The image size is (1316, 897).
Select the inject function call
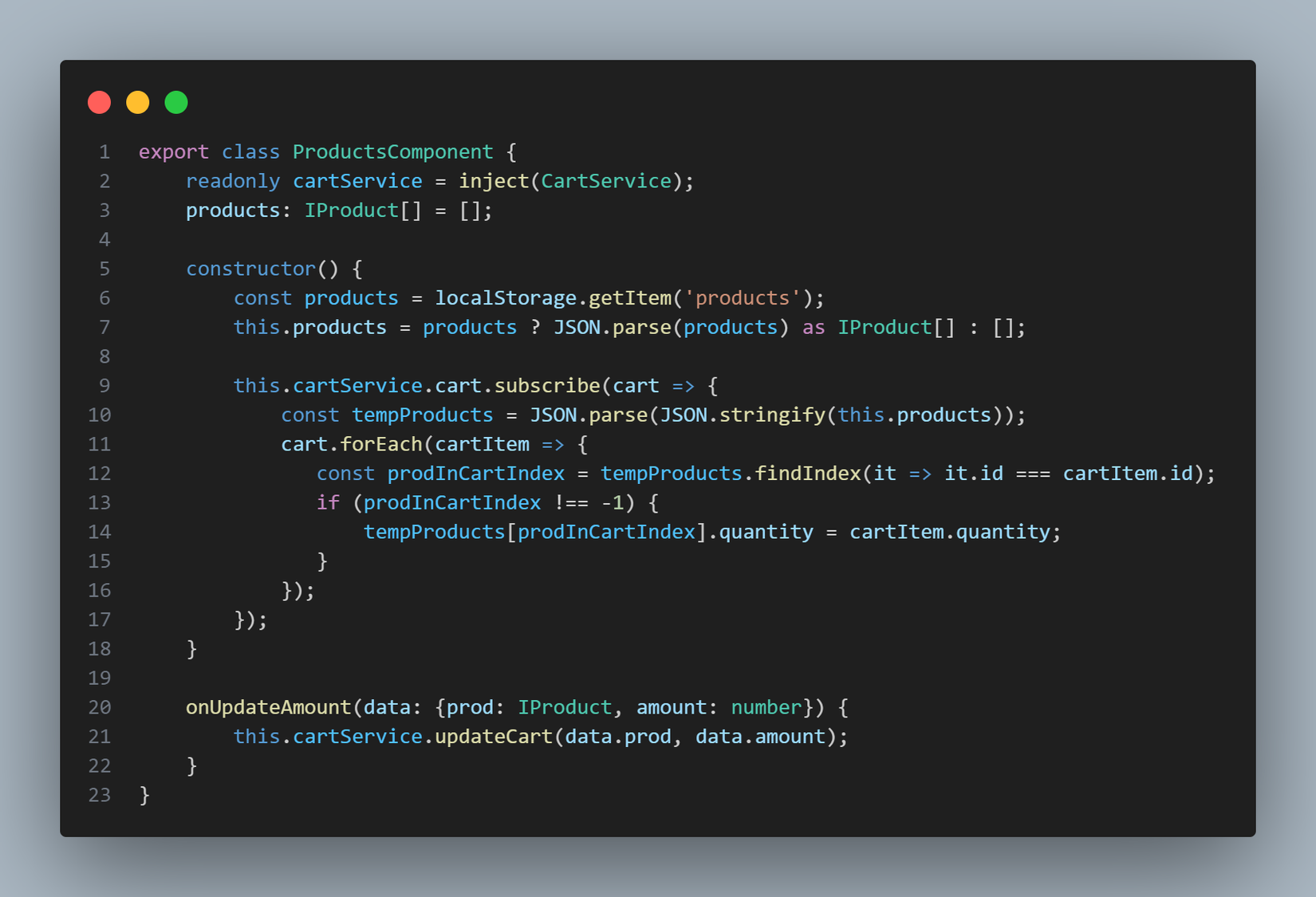tap(494, 181)
